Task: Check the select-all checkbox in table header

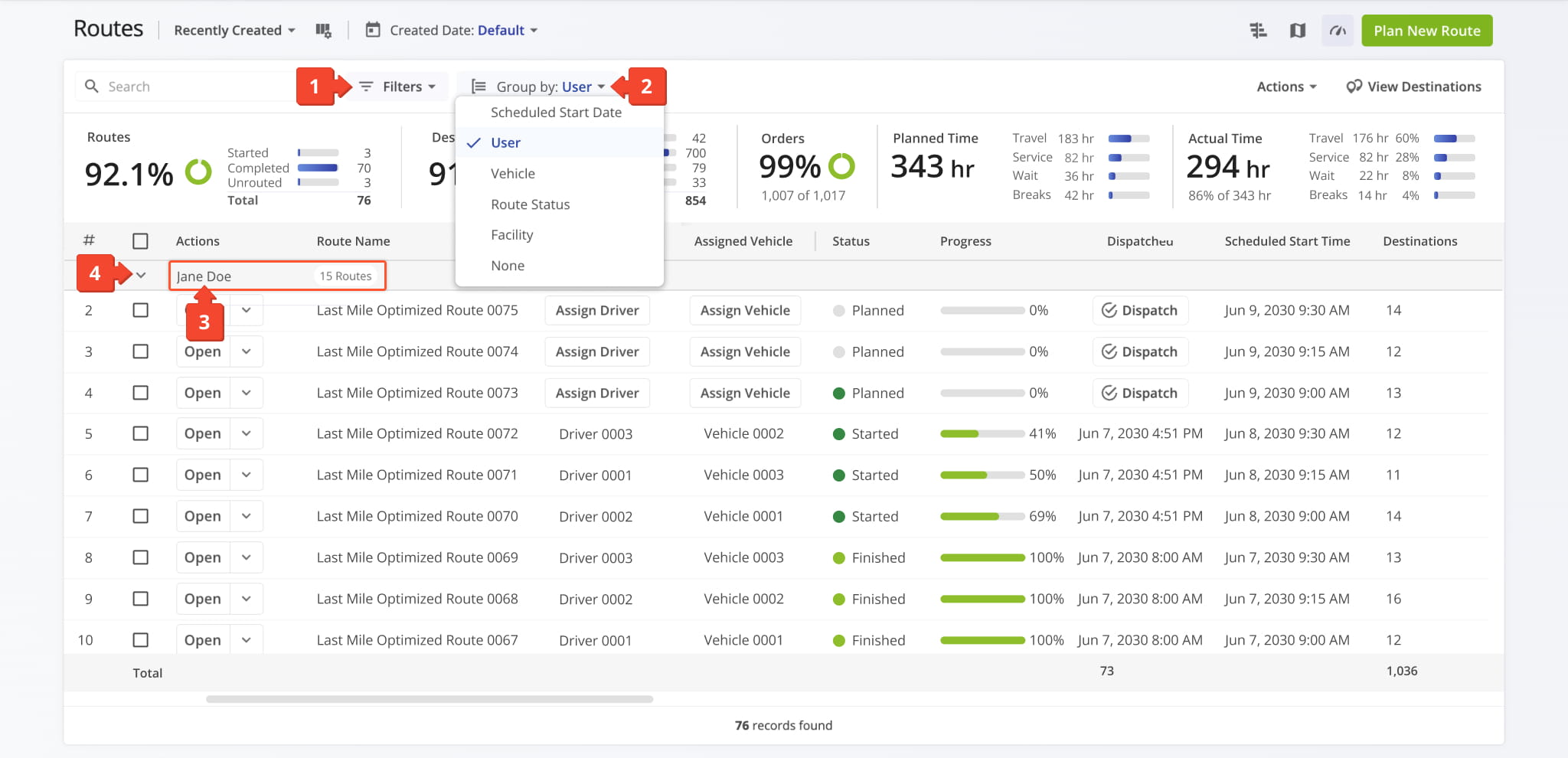Action: pyautogui.click(x=140, y=241)
